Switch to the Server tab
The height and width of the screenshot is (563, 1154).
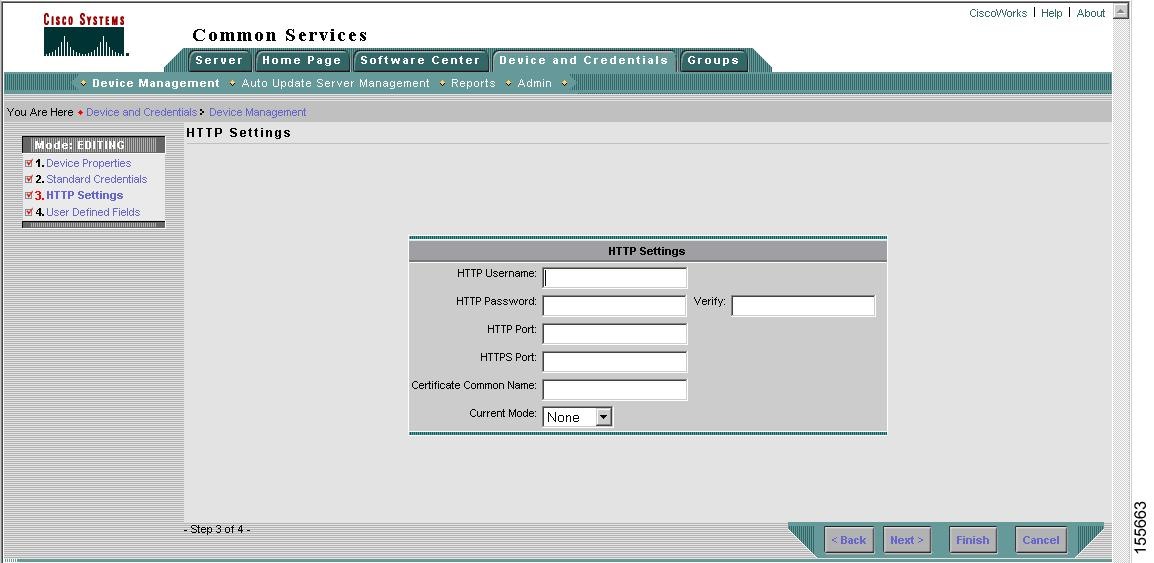coord(219,60)
